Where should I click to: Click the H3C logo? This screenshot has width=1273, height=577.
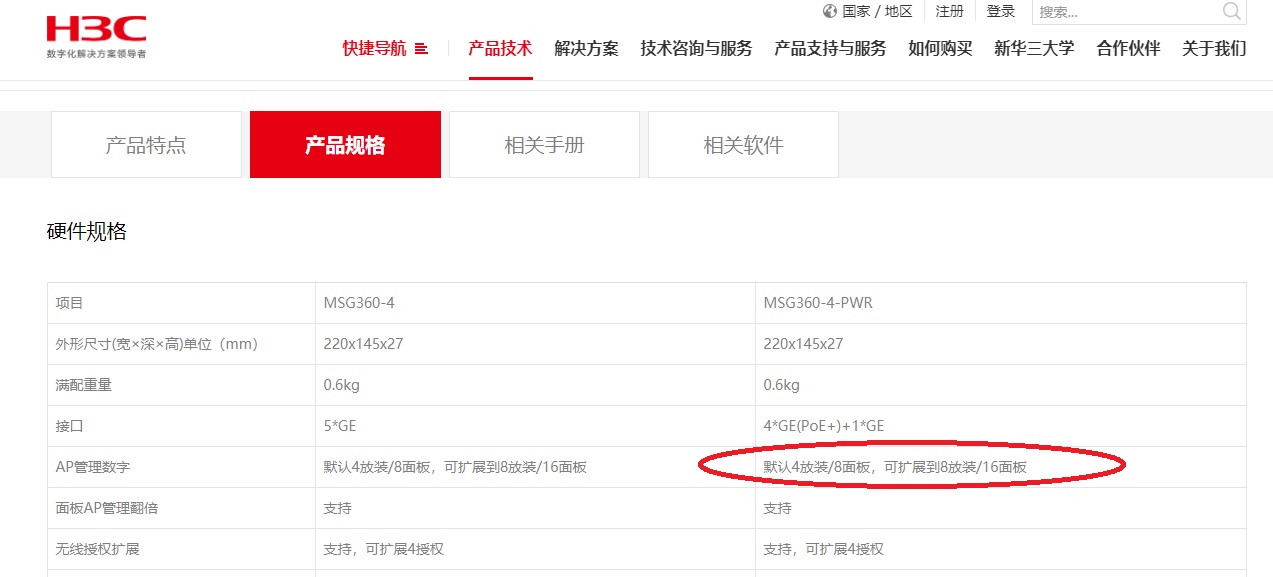click(96, 37)
